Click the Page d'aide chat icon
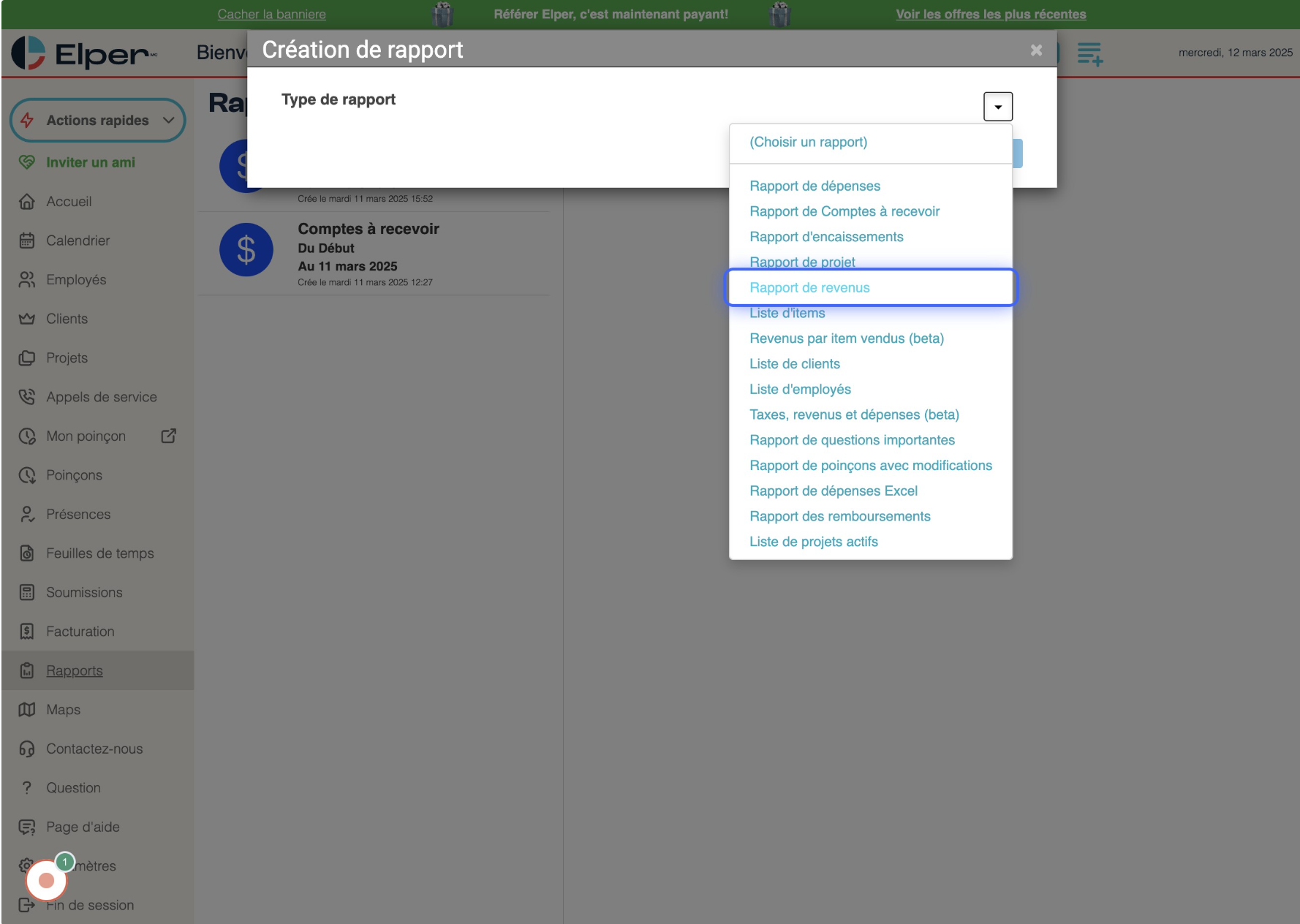This screenshot has height=924, width=1300. click(27, 827)
